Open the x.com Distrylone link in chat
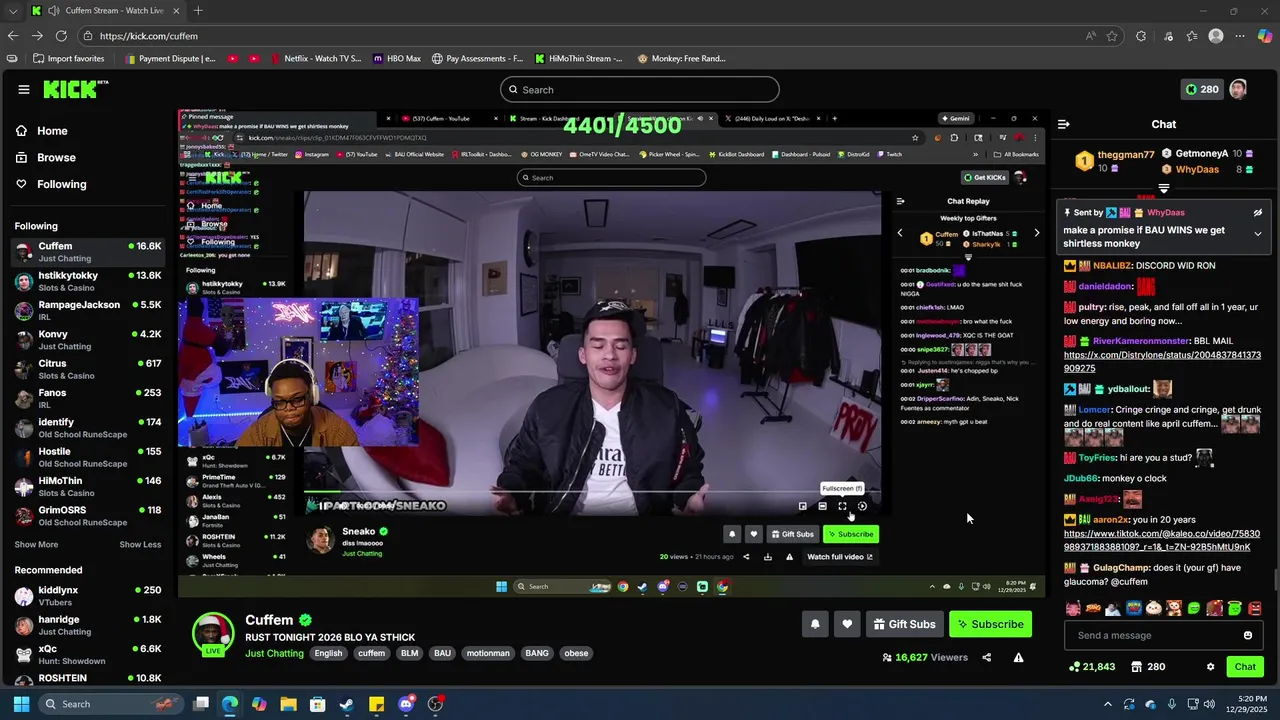This screenshot has height=720, width=1280. [x=1162, y=362]
